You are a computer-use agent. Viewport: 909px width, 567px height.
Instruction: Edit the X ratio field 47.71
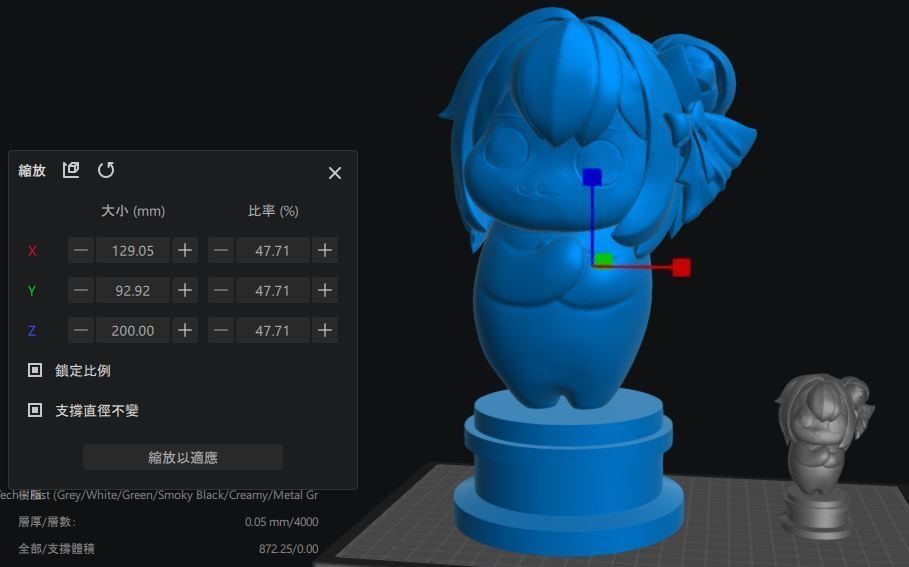272,250
